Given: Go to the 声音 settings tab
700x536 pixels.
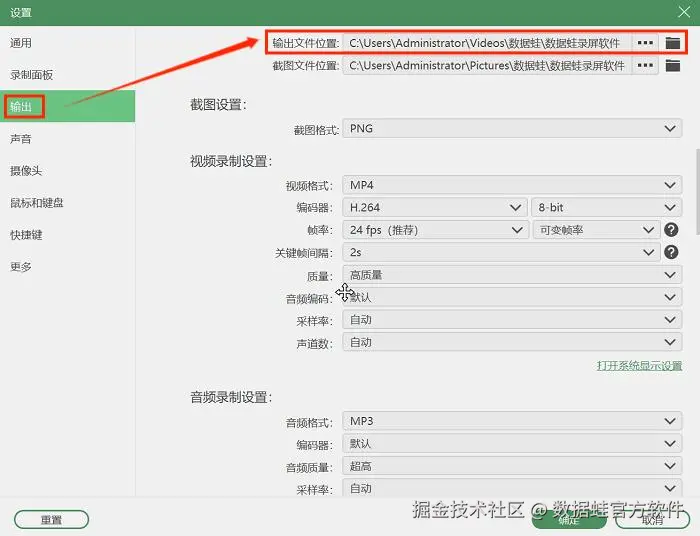Looking at the screenshot, I should 67,139.
